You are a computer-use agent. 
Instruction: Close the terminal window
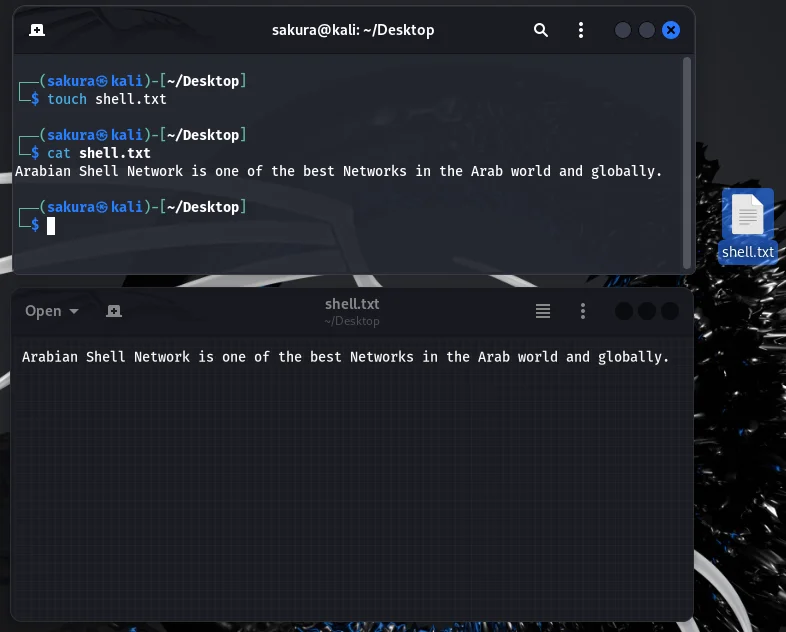click(x=671, y=30)
